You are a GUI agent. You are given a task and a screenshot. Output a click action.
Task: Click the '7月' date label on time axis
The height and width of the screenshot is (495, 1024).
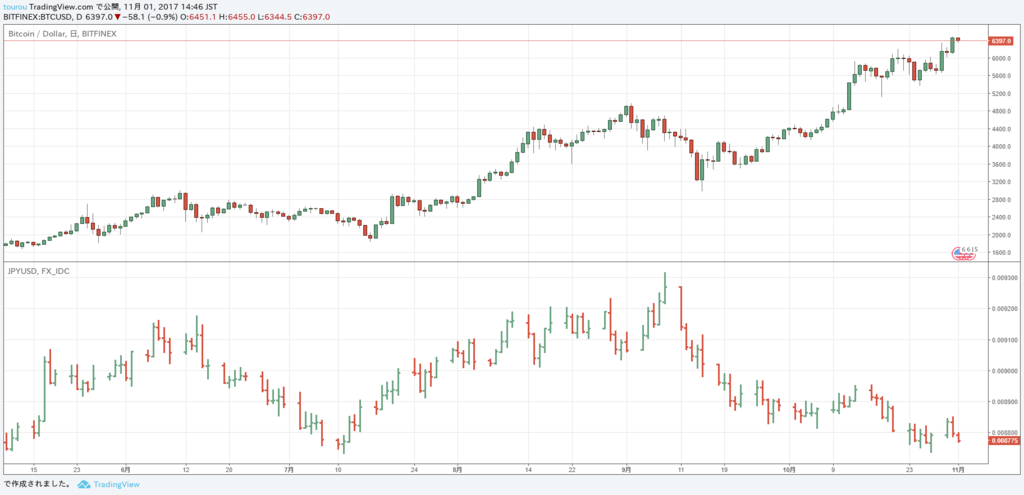[289, 469]
